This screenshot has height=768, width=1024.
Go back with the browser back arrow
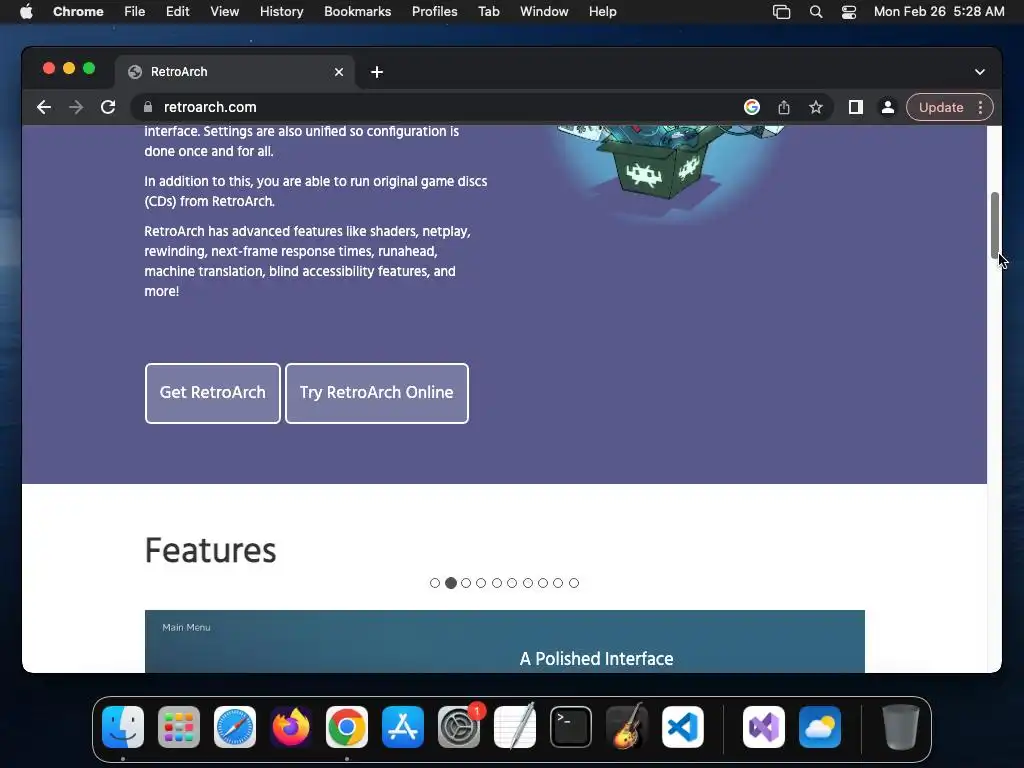click(44, 107)
